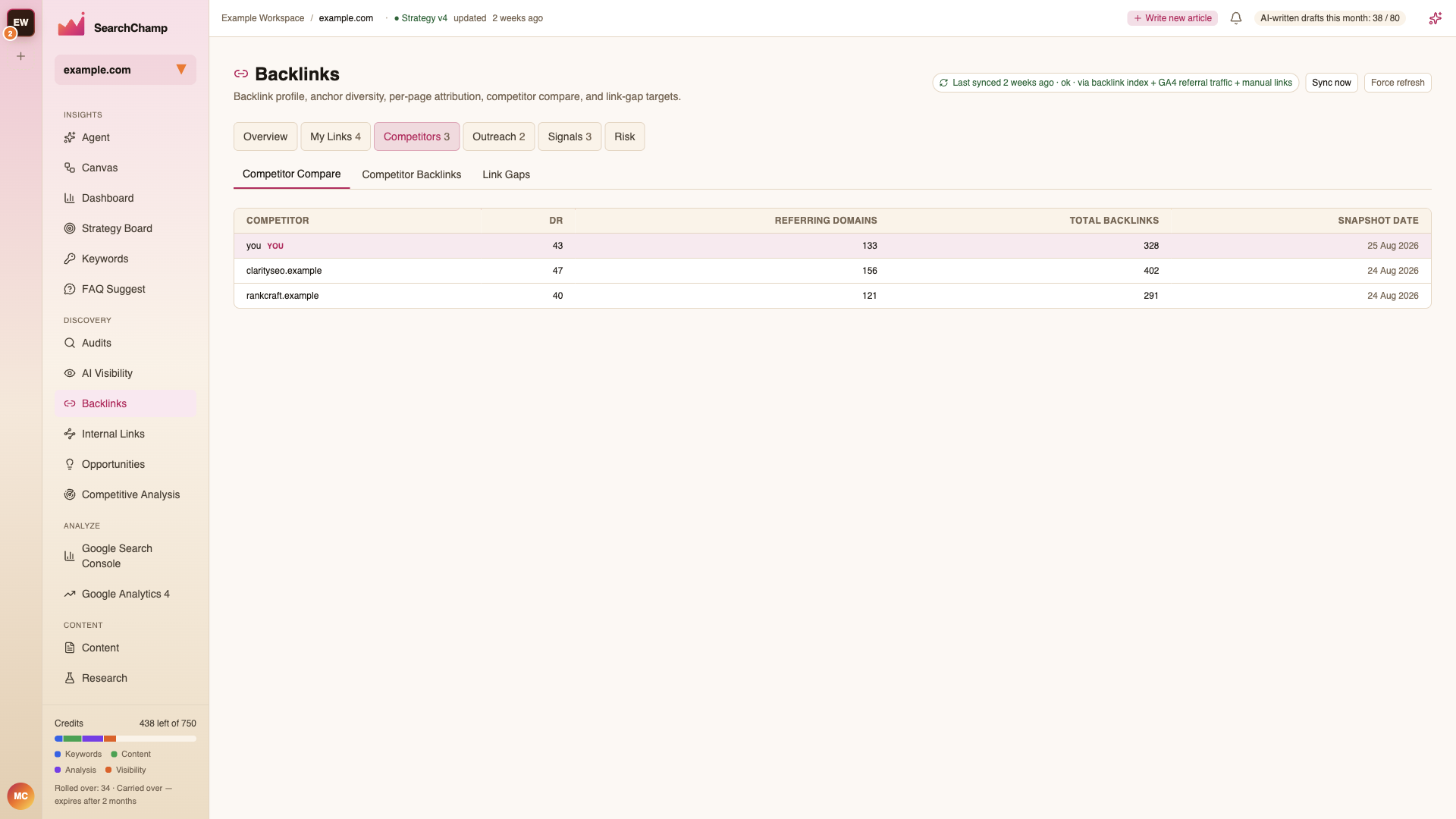The height and width of the screenshot is (819, 1456).
Task: Open Dashboard chart icon
Action: [x=70, y=198]
